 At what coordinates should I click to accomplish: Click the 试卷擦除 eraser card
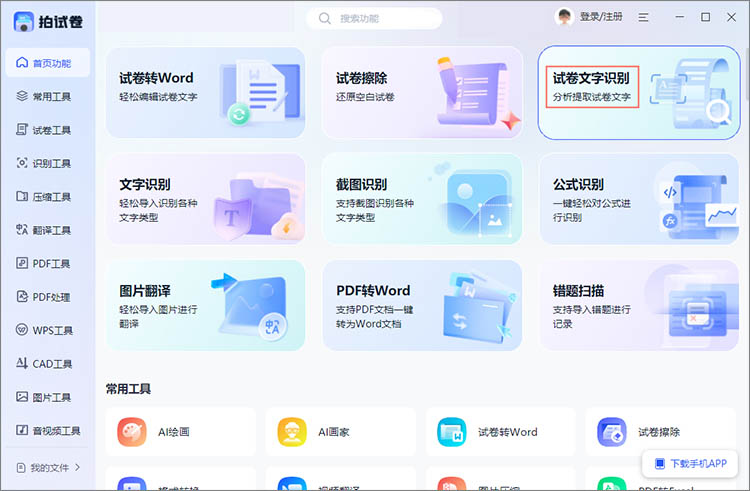421,92
